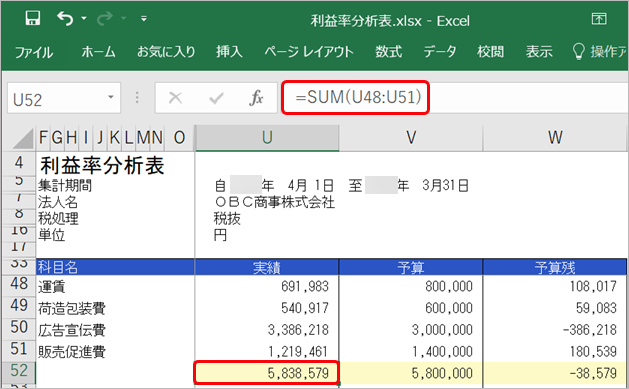Click the 税抜 value cell
This screenshot has height=389, width=629.
pos(227,219)
